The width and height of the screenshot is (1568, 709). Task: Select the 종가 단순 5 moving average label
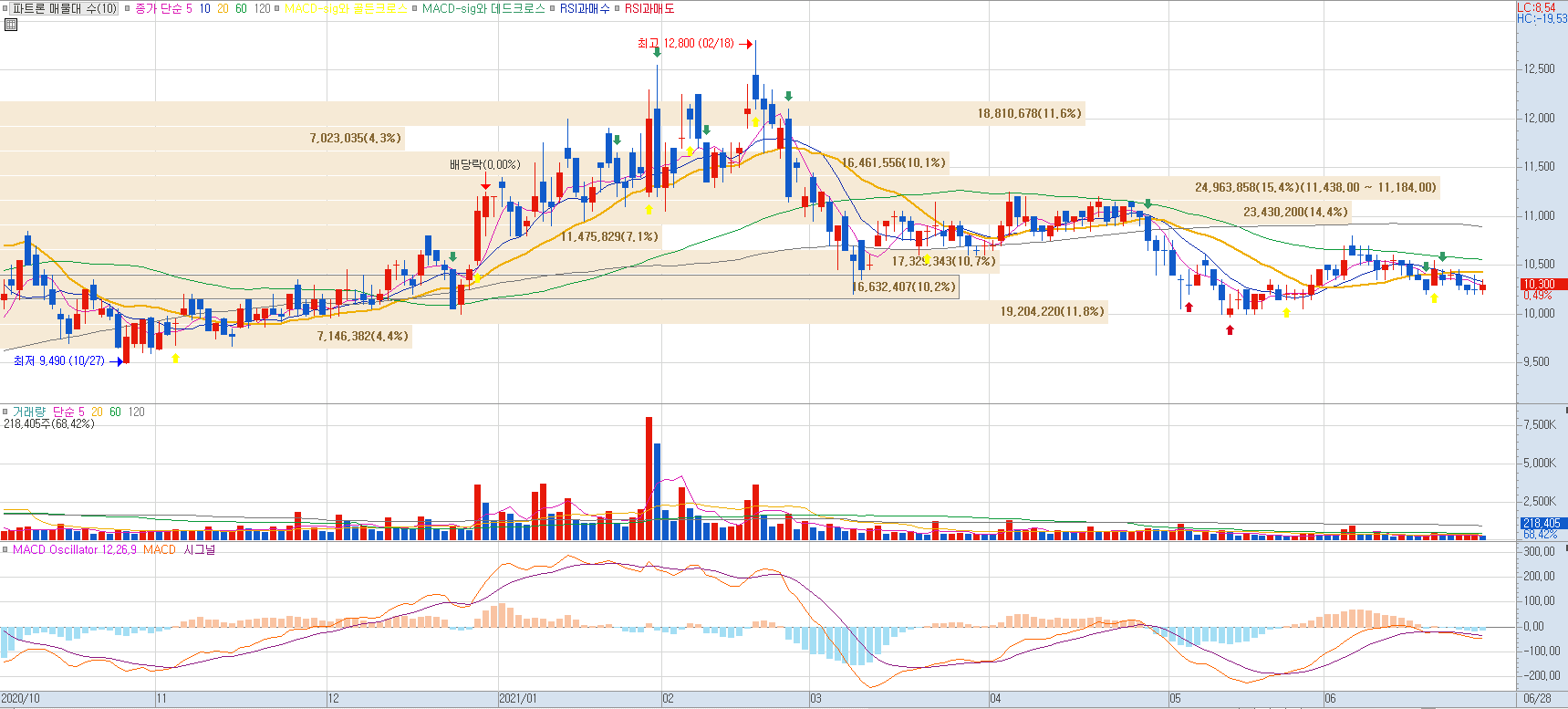163,8
